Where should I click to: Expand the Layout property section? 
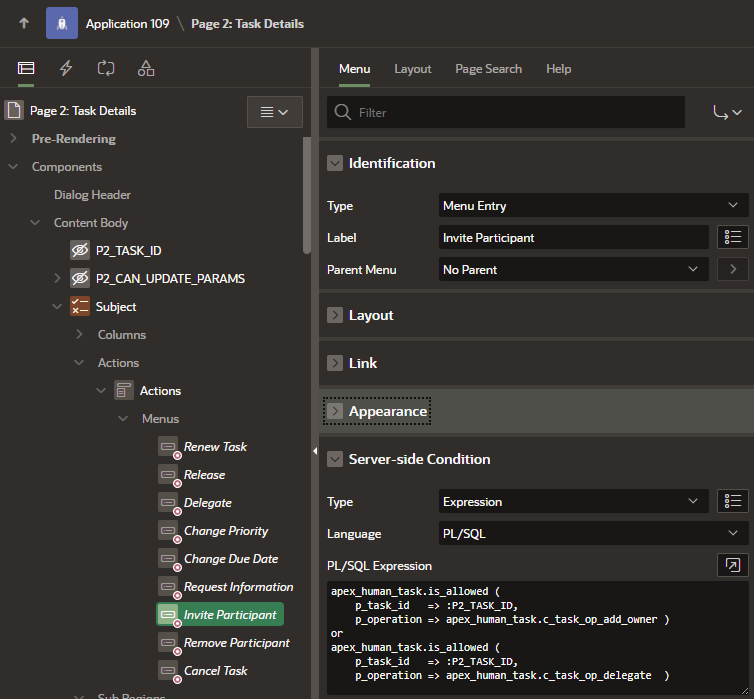(335, 315)
